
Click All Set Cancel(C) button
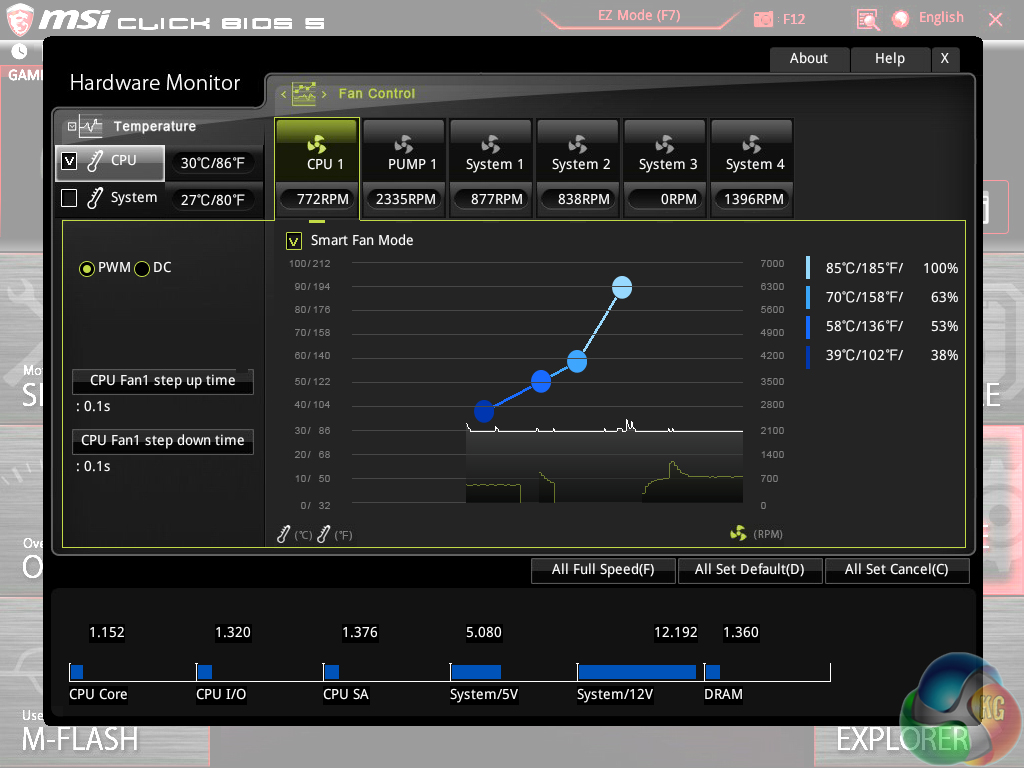(897, 569)
